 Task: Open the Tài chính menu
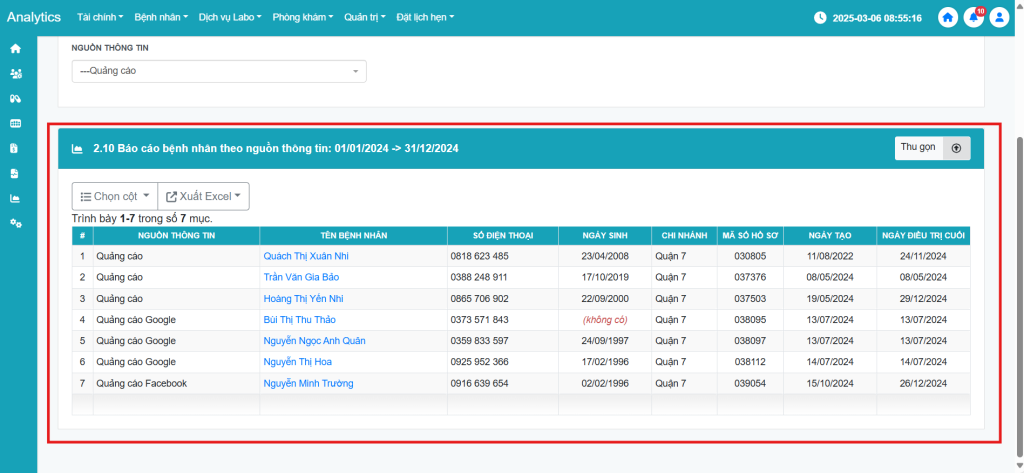99,18
